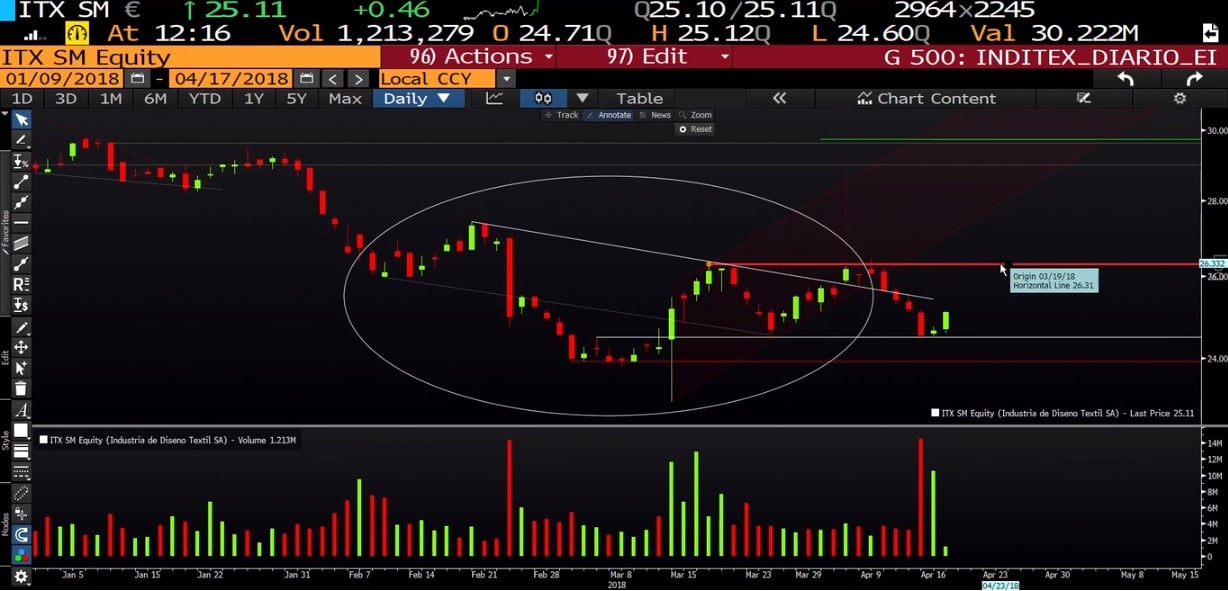The height and width of the screenshot is (591, 1228).
Task: Toggle the Zoom mode
Action: [696, 115]
